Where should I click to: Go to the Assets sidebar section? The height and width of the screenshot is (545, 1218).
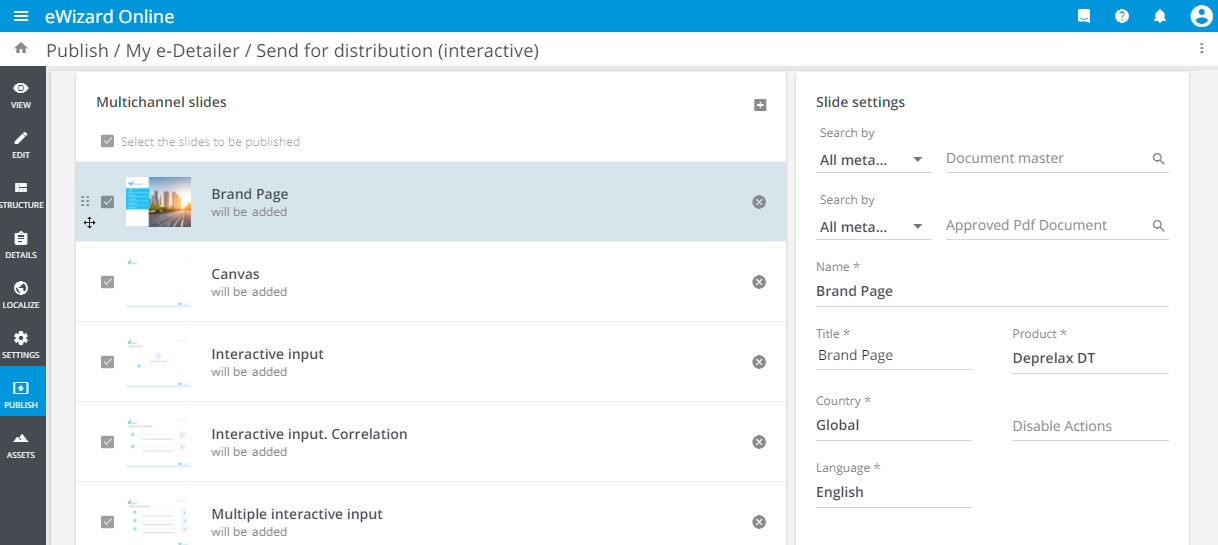pyautogui.click(x=21, y=445)
